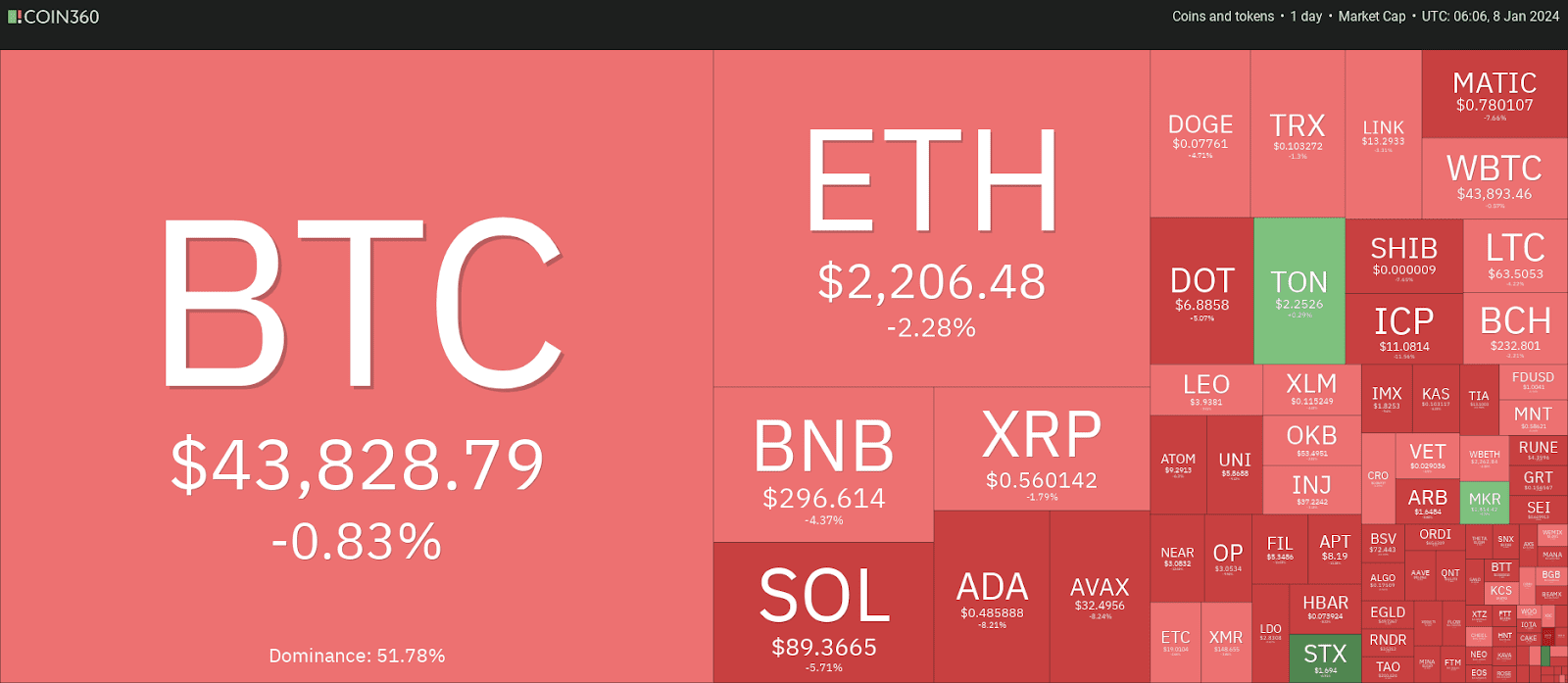Open the AVAX tile
Image resolution: width=1568 pixels, height=683 pixels.
coord(1100,596)
